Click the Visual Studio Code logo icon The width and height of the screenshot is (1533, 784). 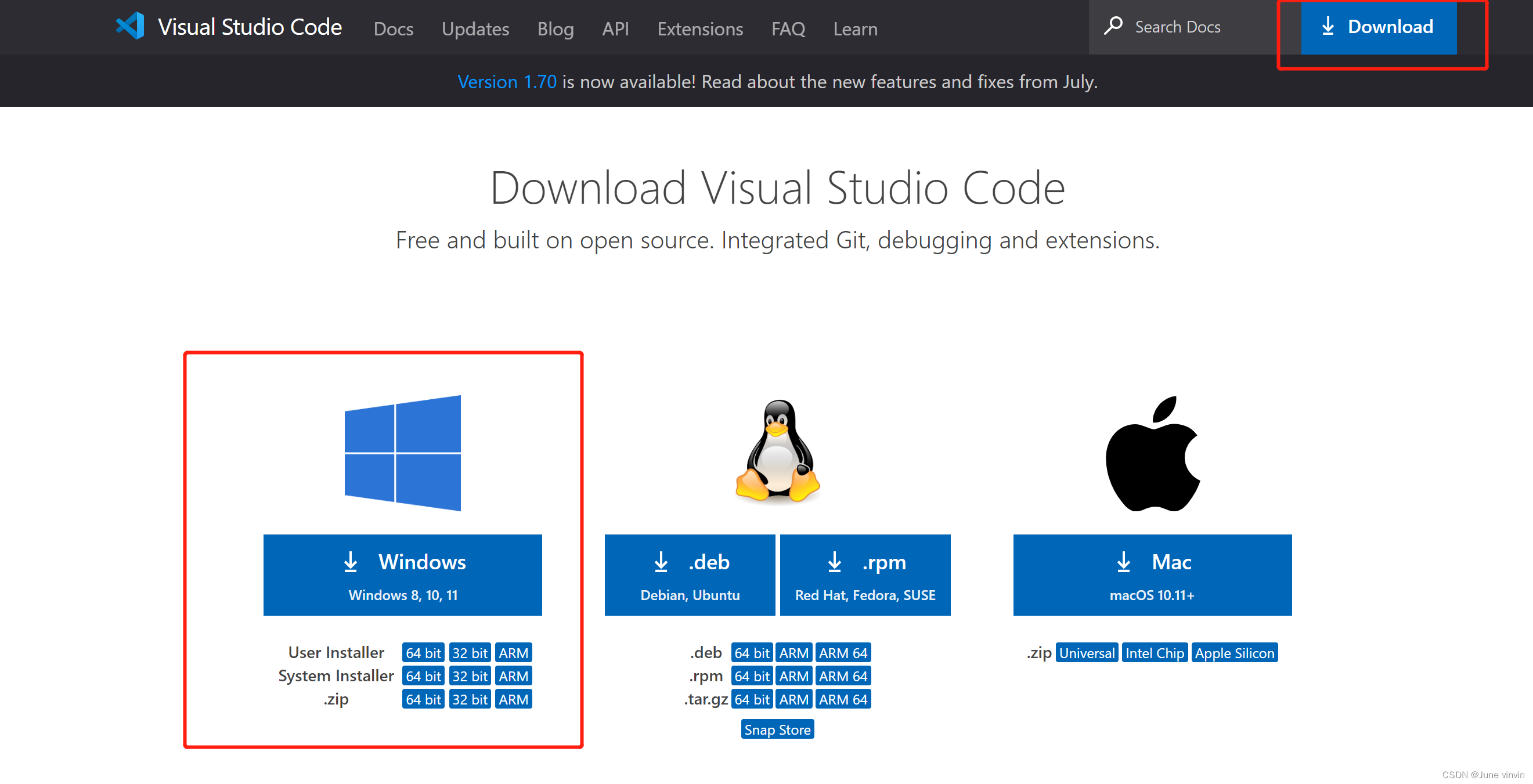(130, 26)
